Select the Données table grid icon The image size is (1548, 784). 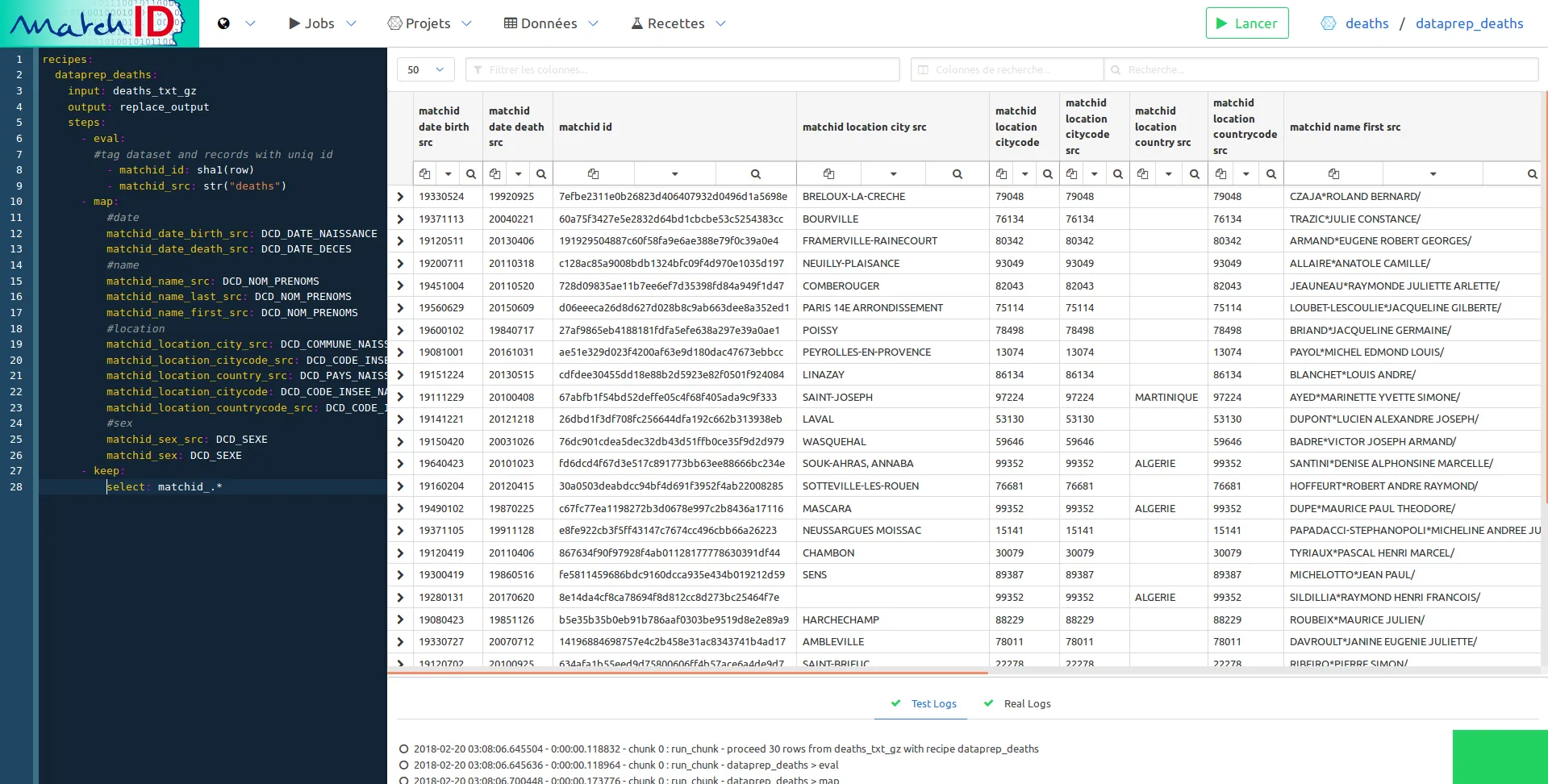511,23
